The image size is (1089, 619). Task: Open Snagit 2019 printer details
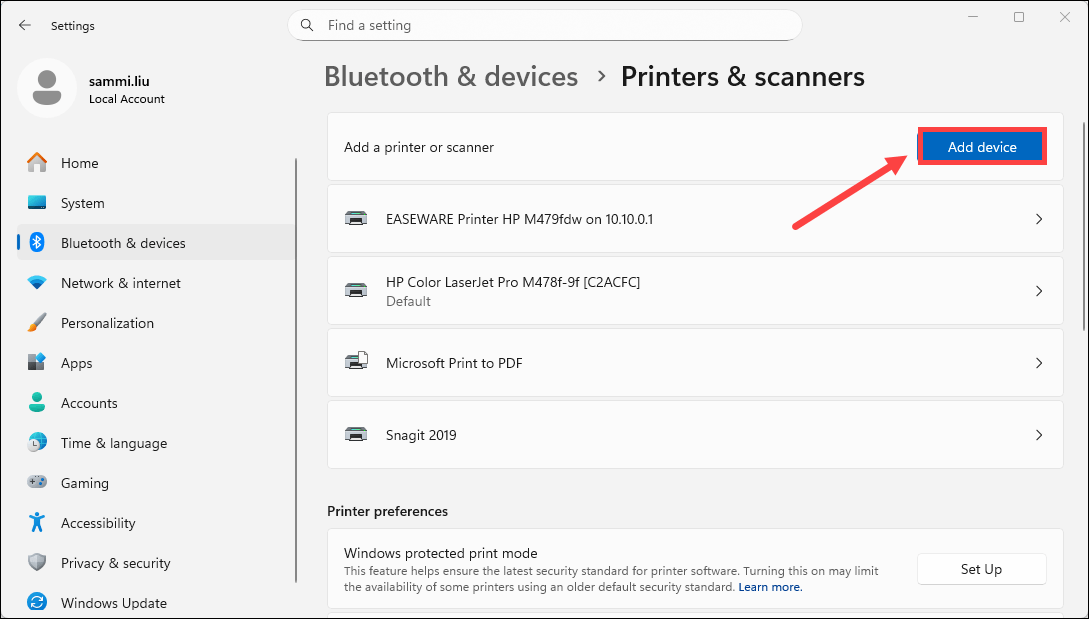1038,435
